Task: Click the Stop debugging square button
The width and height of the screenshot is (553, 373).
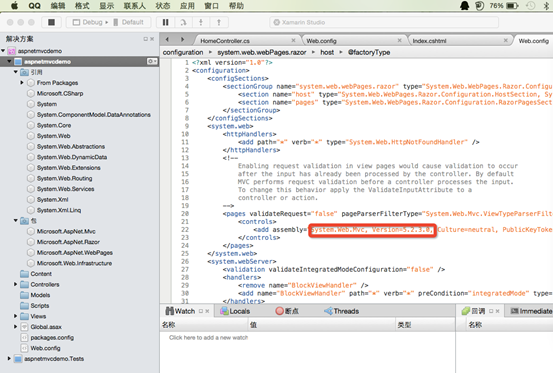Action: (x=51, y=22)
